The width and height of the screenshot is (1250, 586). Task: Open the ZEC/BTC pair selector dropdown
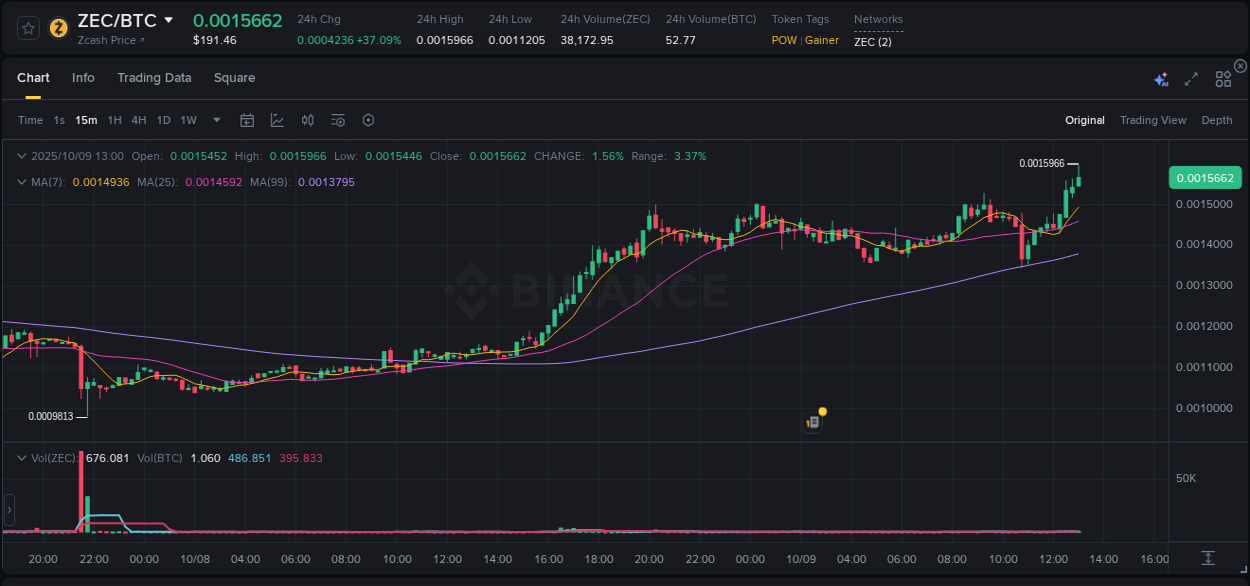(x=167, y=19)
